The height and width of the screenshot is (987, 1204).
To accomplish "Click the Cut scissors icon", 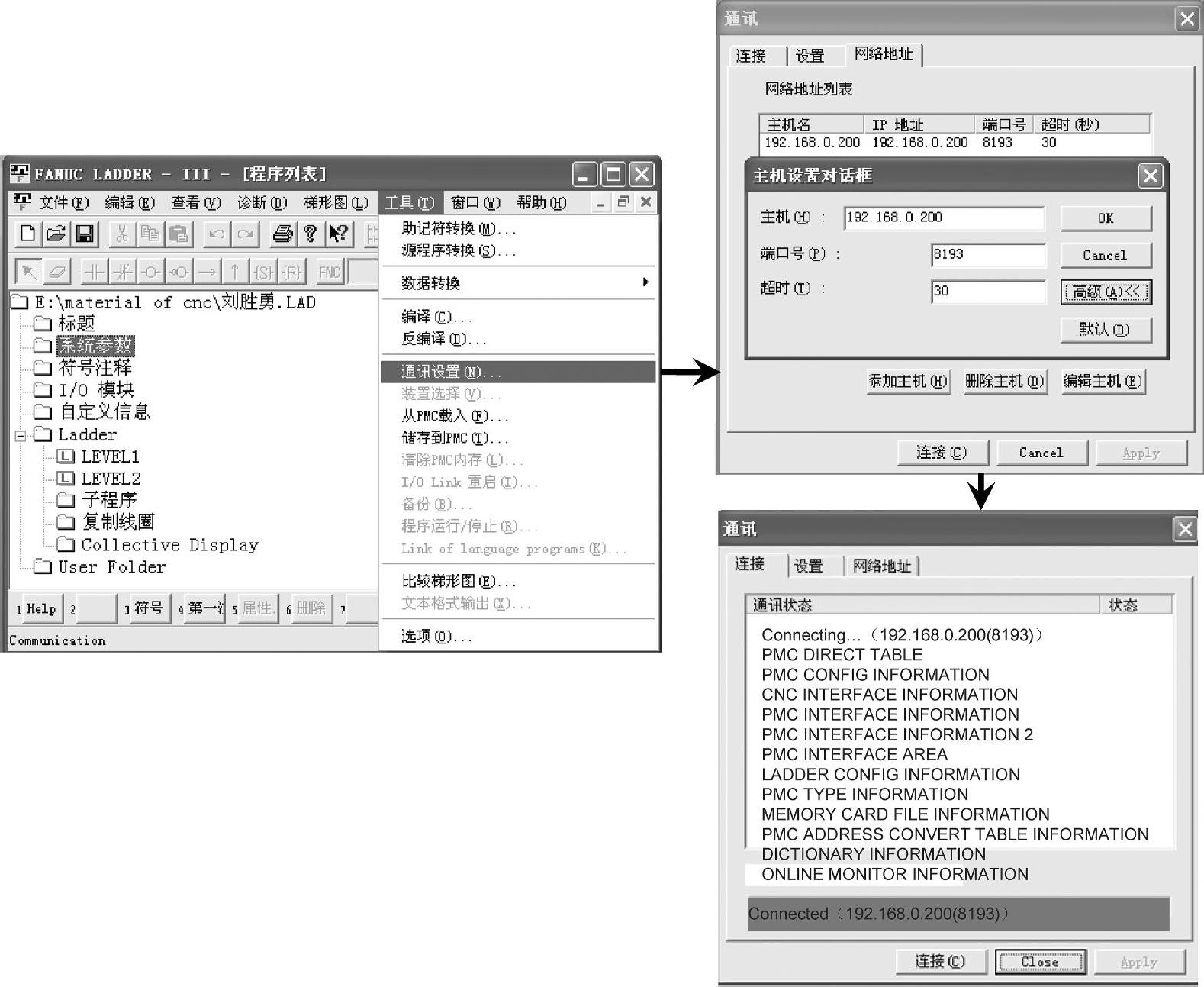I will coord(121,234).
